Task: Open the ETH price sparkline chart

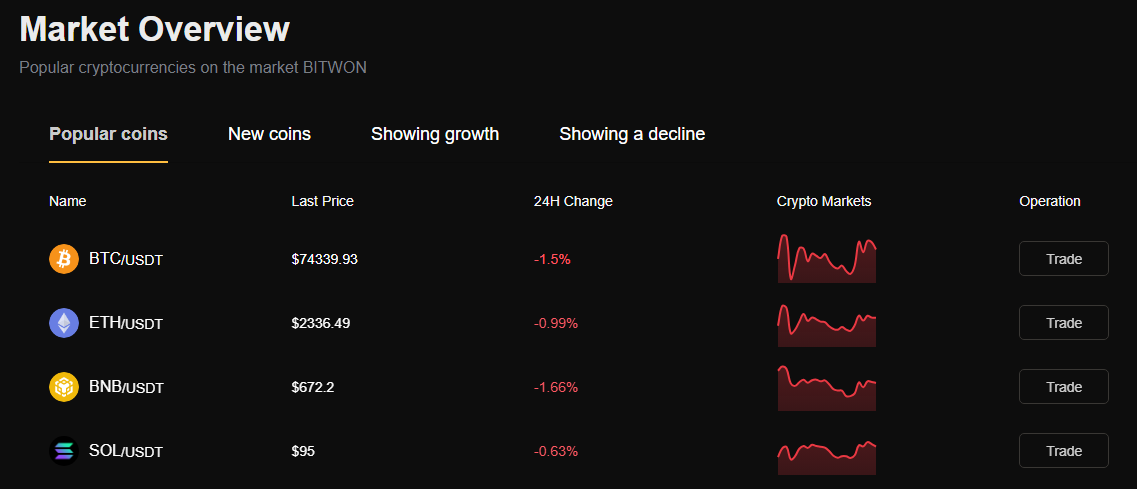Action: coord(826,324)
